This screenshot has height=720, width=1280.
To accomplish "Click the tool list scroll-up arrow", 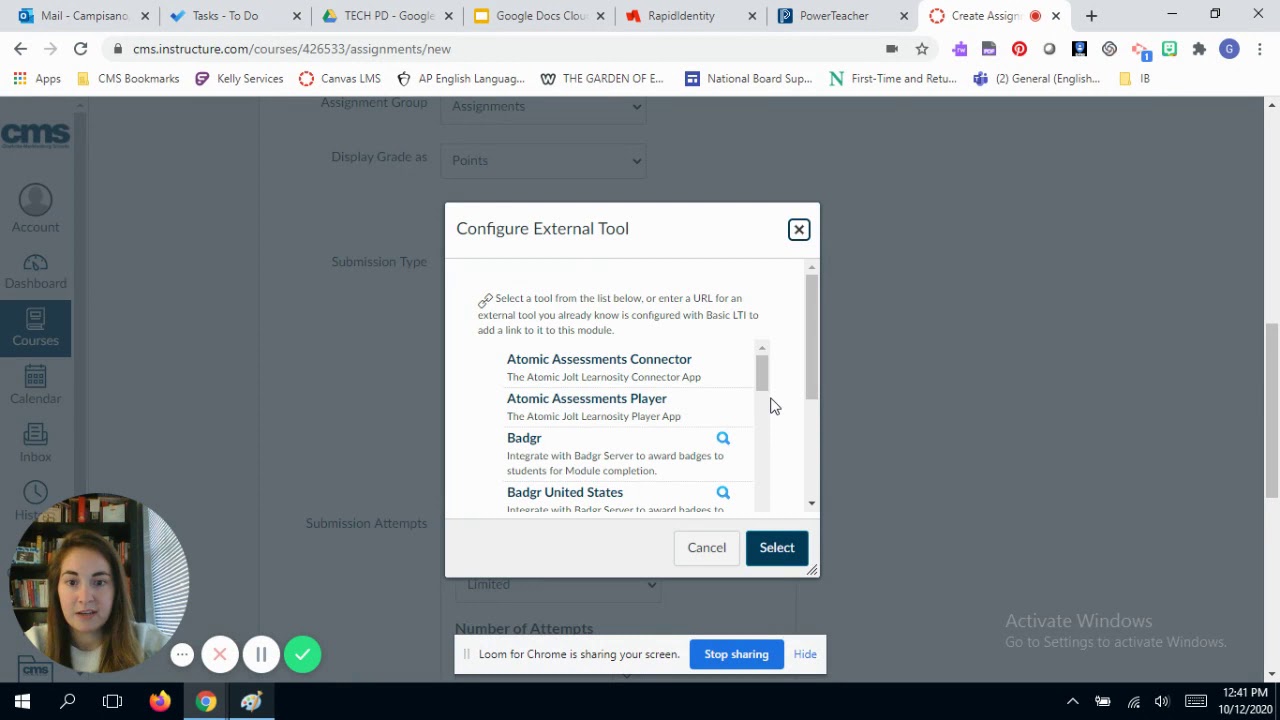I will [762, 347].
